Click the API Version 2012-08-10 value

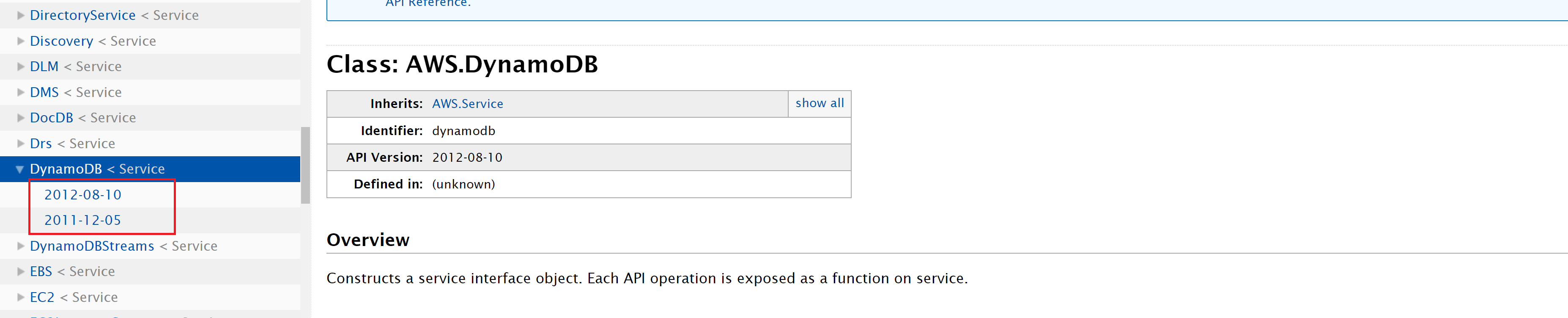pyautogui.click(x=467, y=157)
